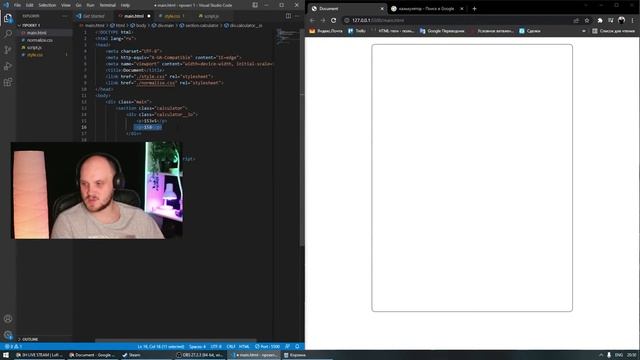The width and height of the screenshot is (640, 360).
Task: Open Chrome three-dot menu
Action: pos(633,20)
